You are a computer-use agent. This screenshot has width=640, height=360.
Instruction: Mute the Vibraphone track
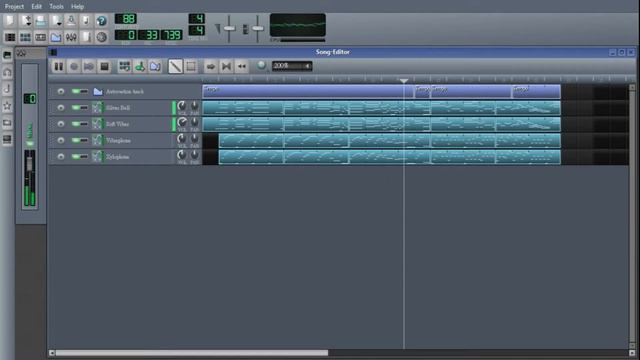(76, 140)
